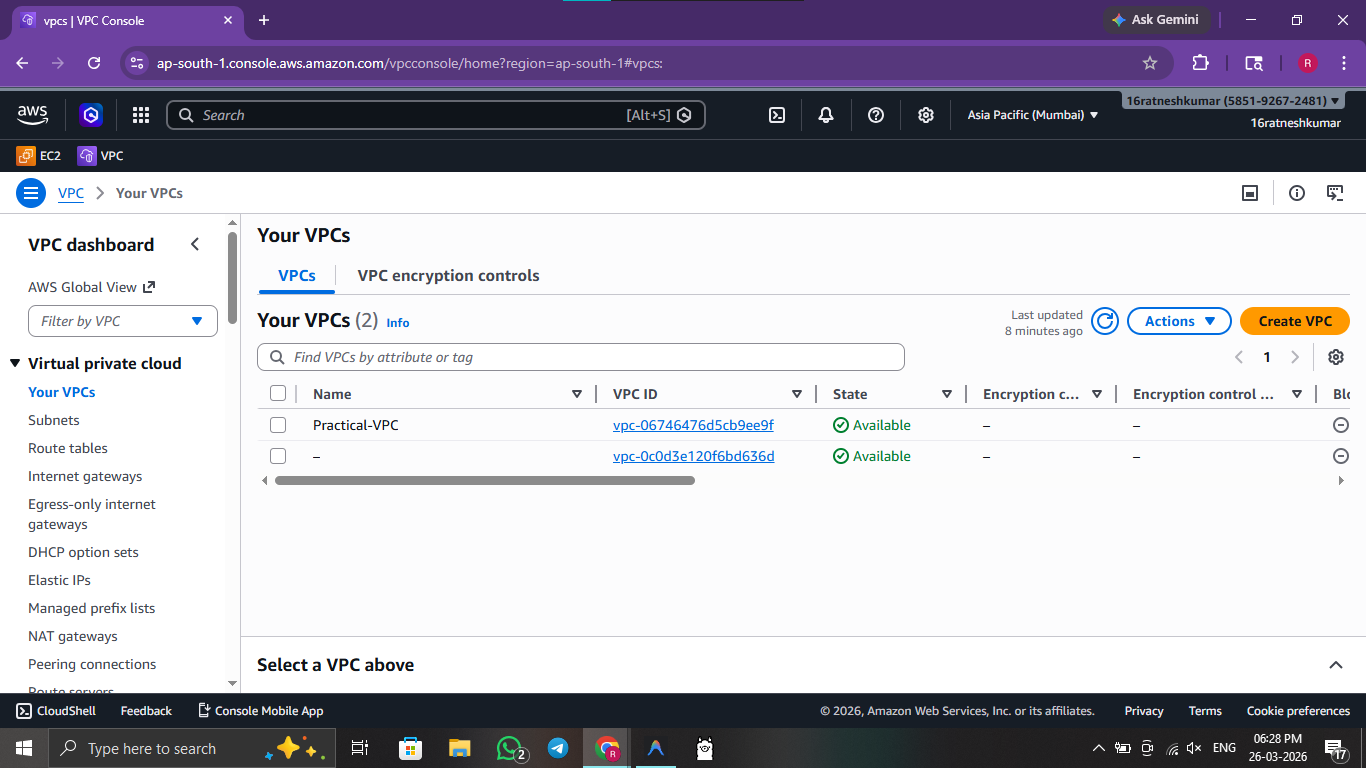Open browser extensions puzzle icon
The height and width of the screenshot is (768, 1366).
pyautogui.click(x=1201, y=63)
